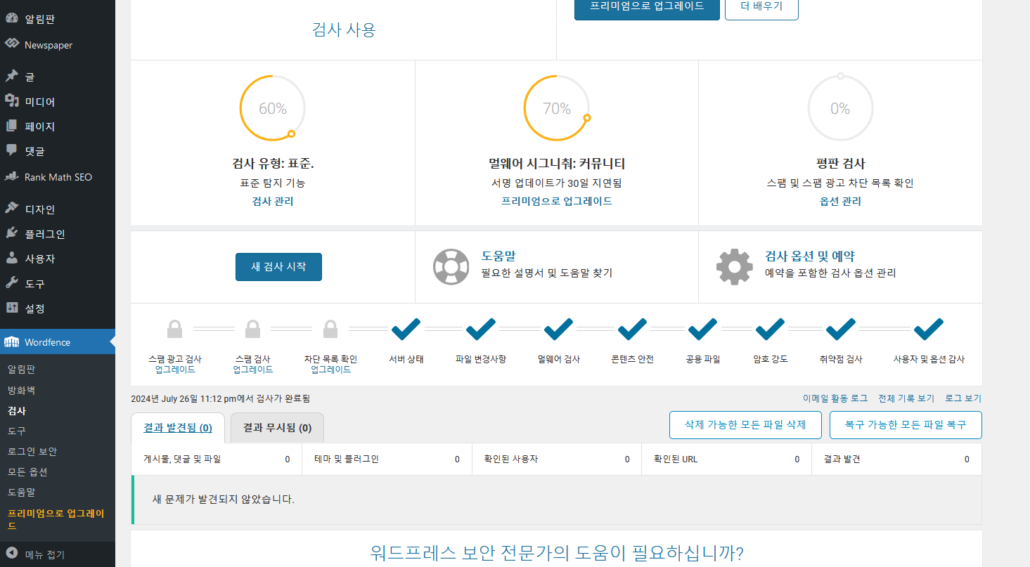Click the checkmark above 사용자 및 옵션 감사
Screen dimensions: 1030x567
(x=929, y=329)
